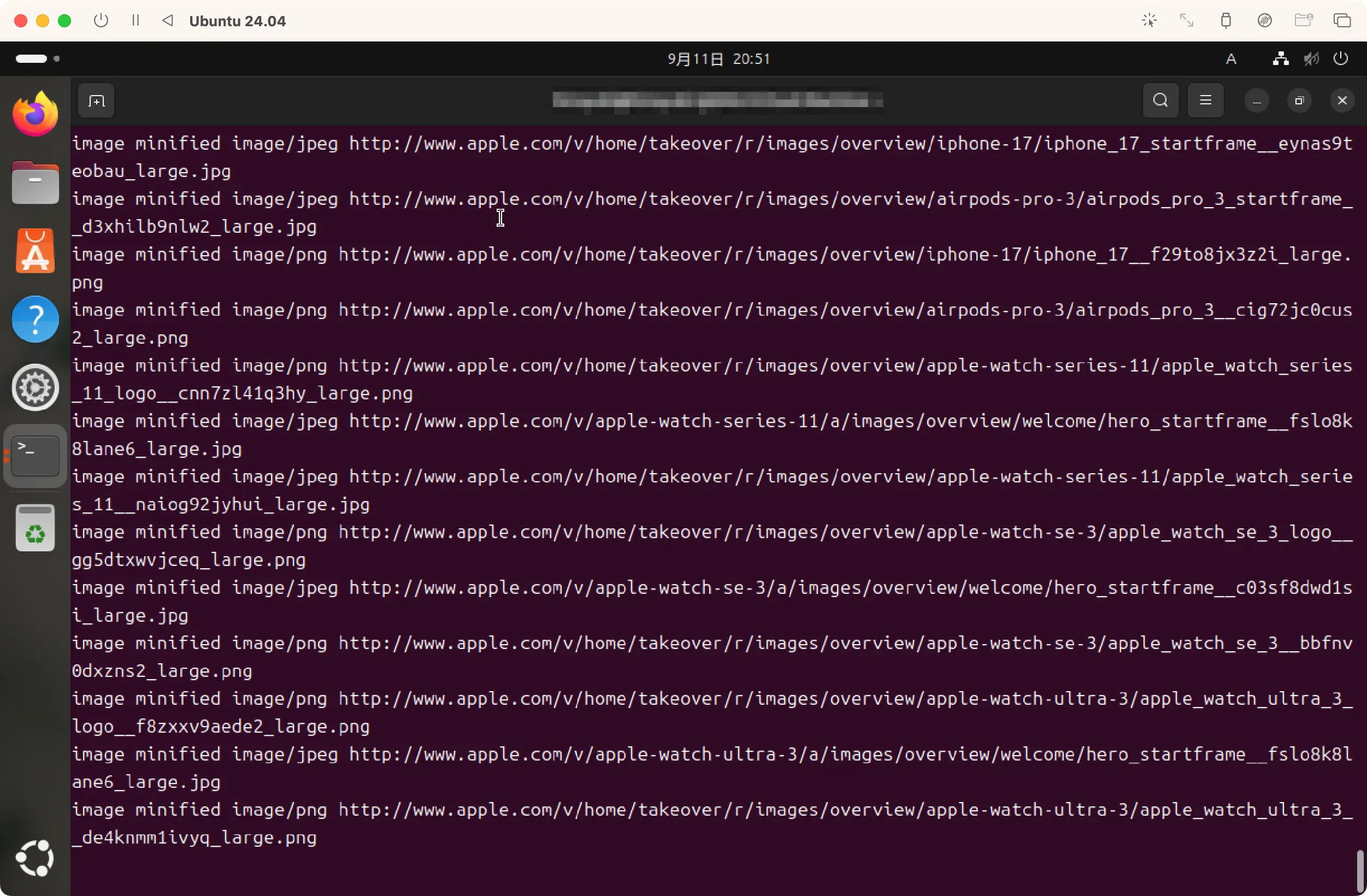
Task: Open Files from the dock
Action: [x=35, y=182]
